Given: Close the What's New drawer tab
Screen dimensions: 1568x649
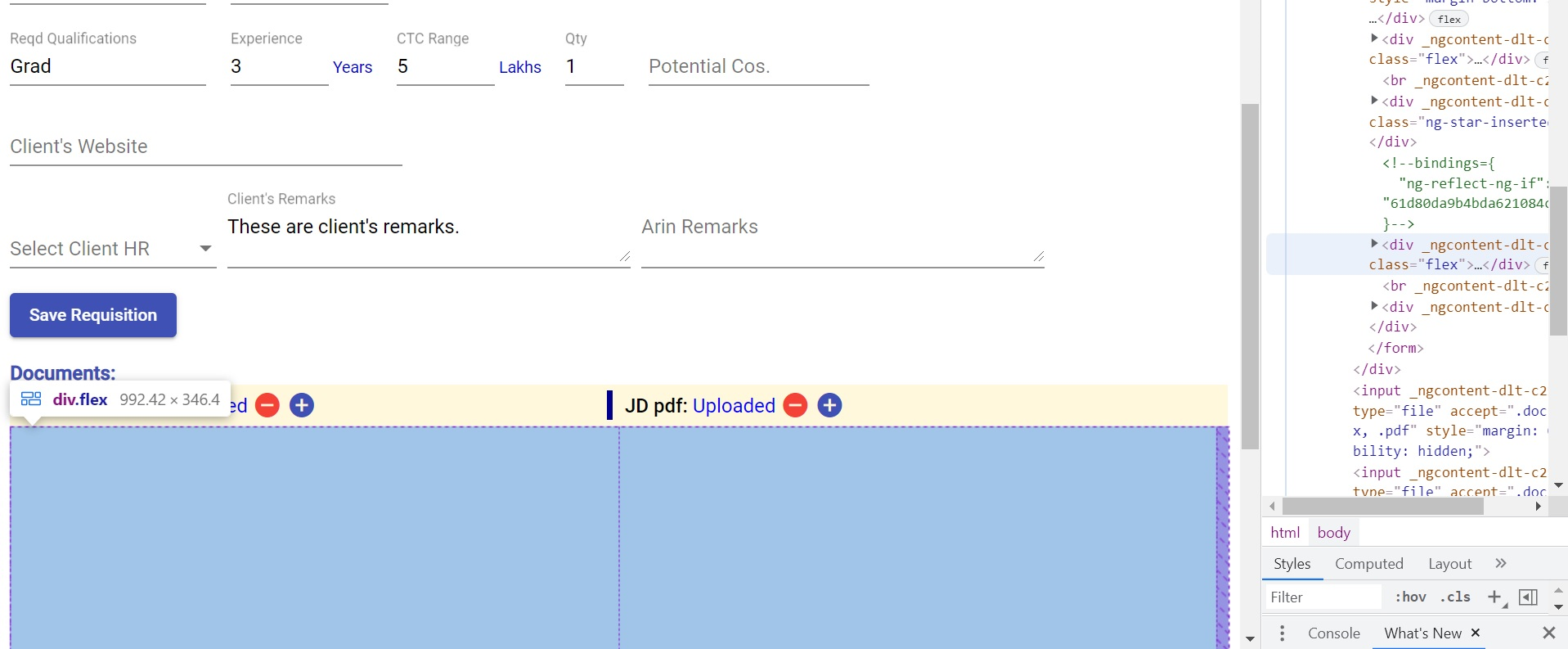Looking at the screenshot, I should tap(1476, 633).
